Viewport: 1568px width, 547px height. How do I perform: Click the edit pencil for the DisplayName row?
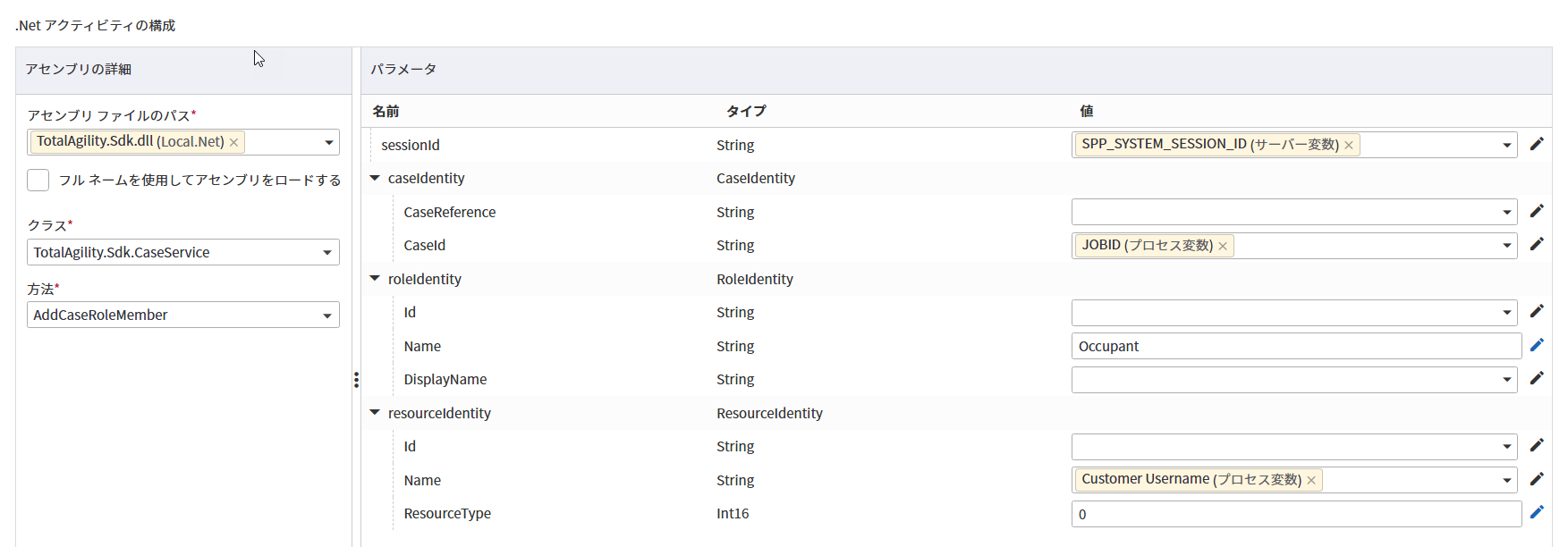click(1537, 378)
